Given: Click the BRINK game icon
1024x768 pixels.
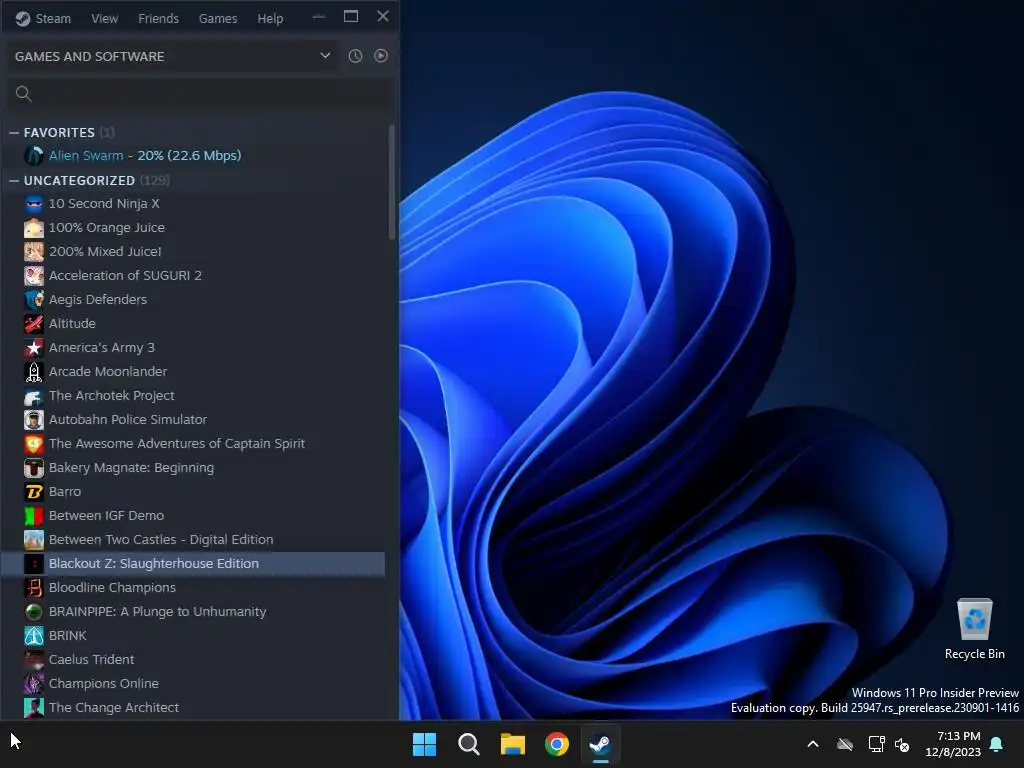Looking at the screenshot, I should pyautogui.click(x=34, y=636).
